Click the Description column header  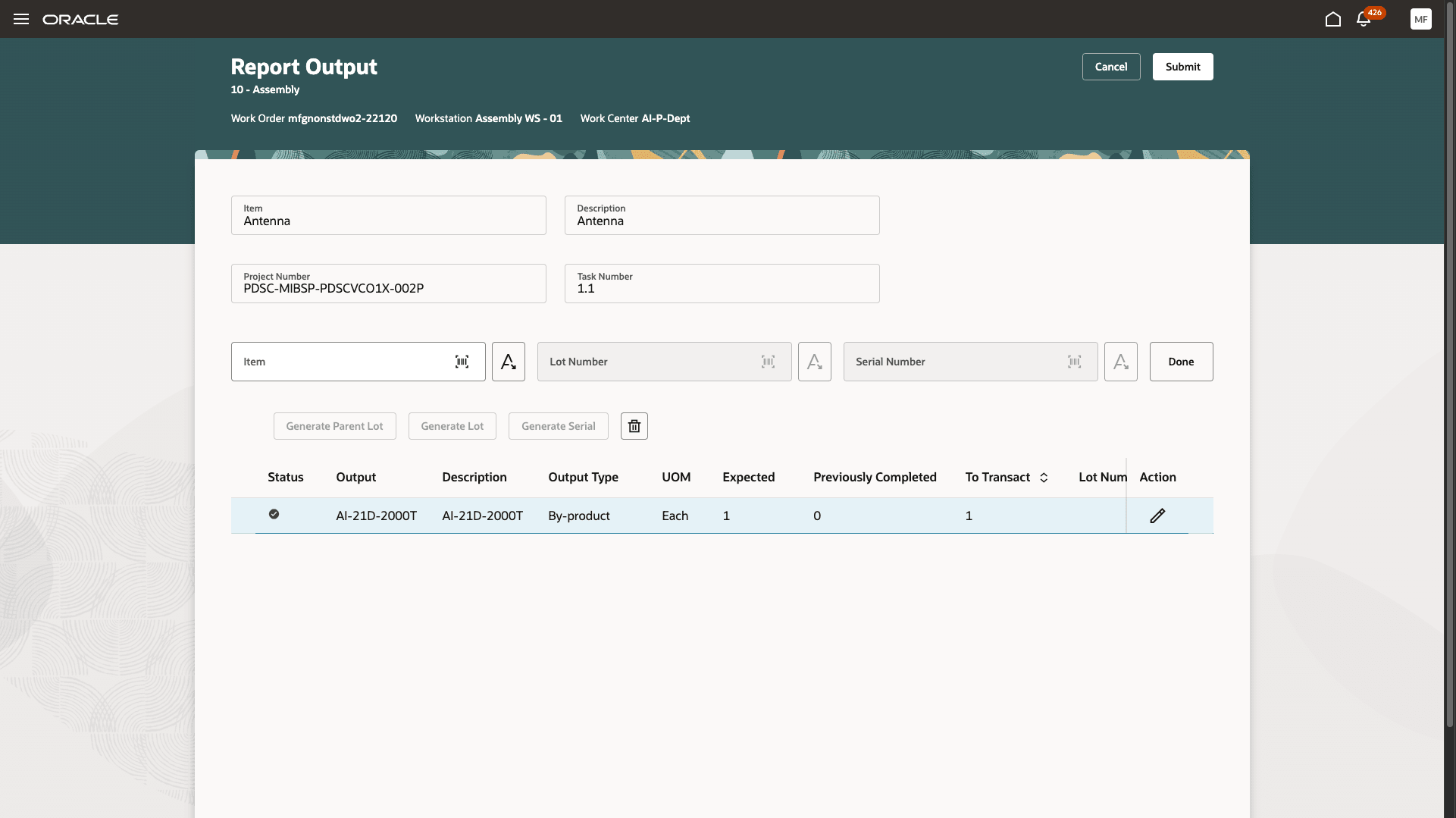474,477
